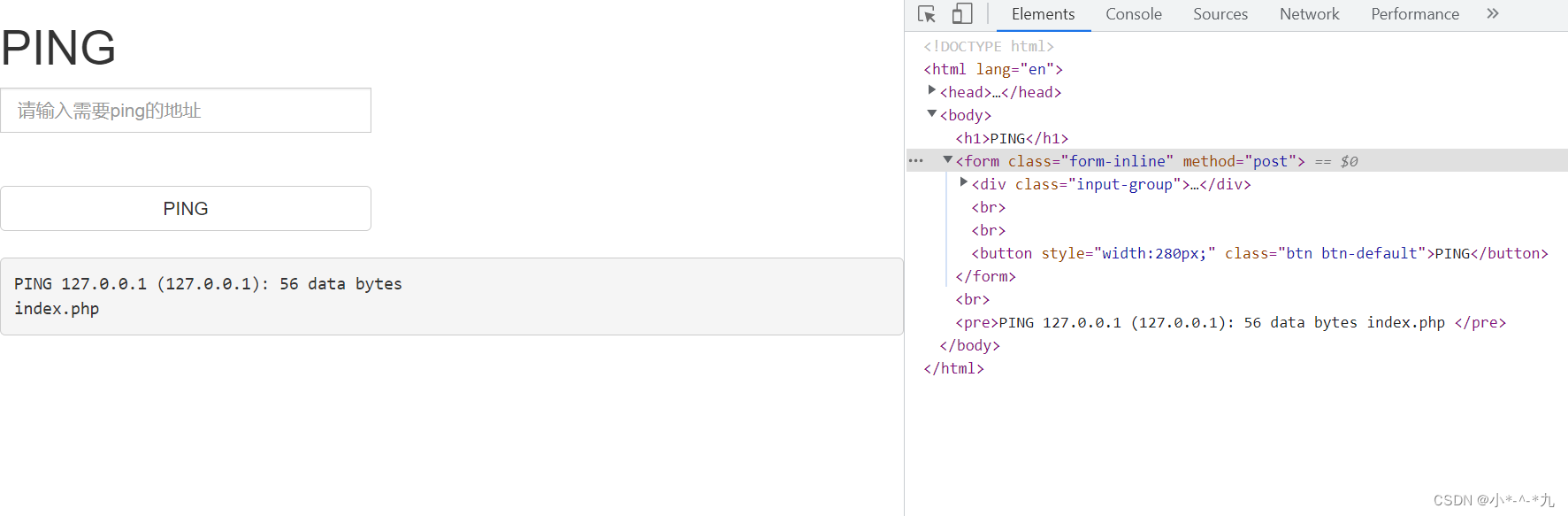Click the 'index.php' output text

point(57,309)
